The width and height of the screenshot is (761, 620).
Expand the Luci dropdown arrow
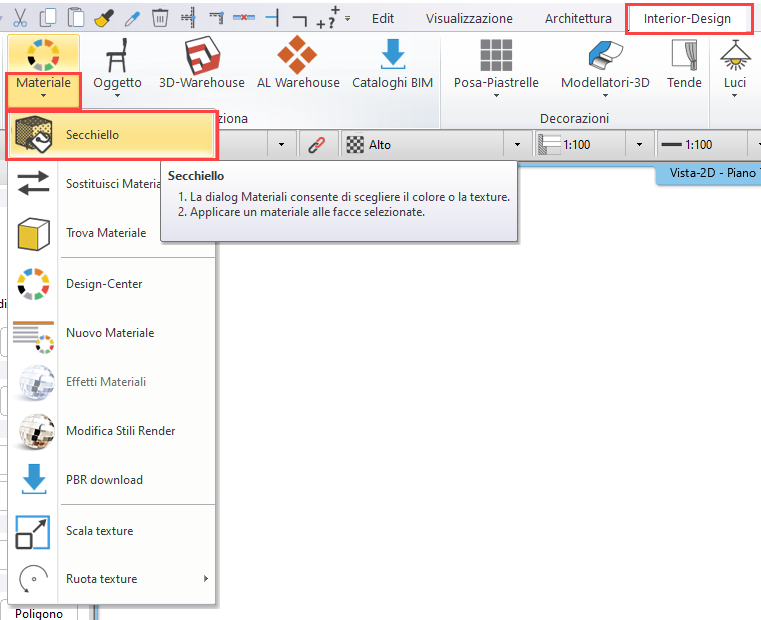click(734, 96)
